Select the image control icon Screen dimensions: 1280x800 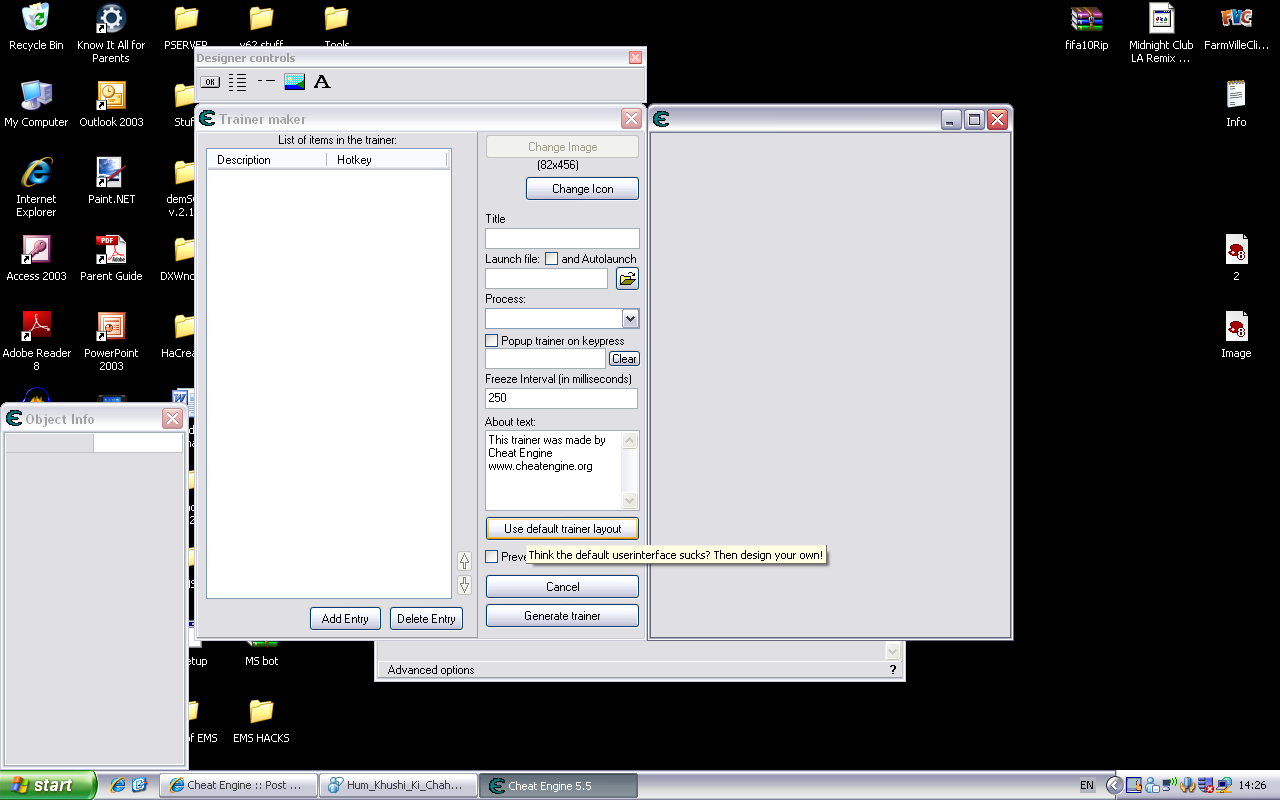(x=294, y=82)
